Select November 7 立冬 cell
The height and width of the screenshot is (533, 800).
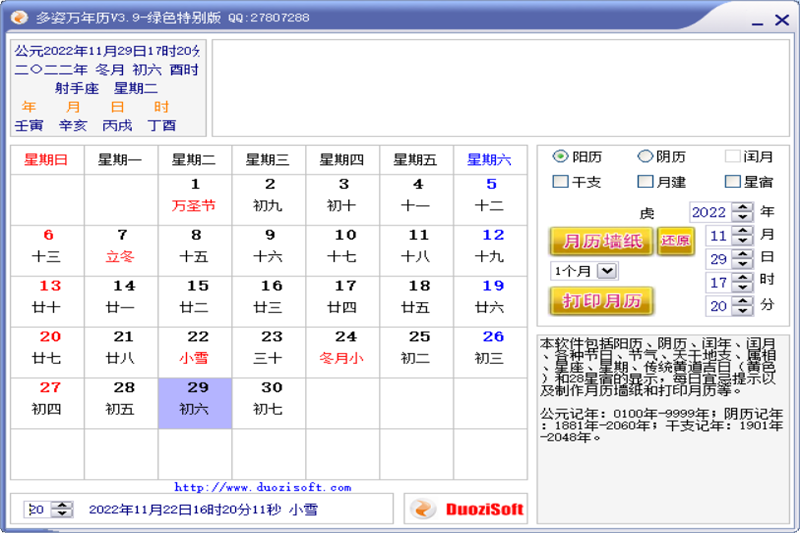coord(121,250)
